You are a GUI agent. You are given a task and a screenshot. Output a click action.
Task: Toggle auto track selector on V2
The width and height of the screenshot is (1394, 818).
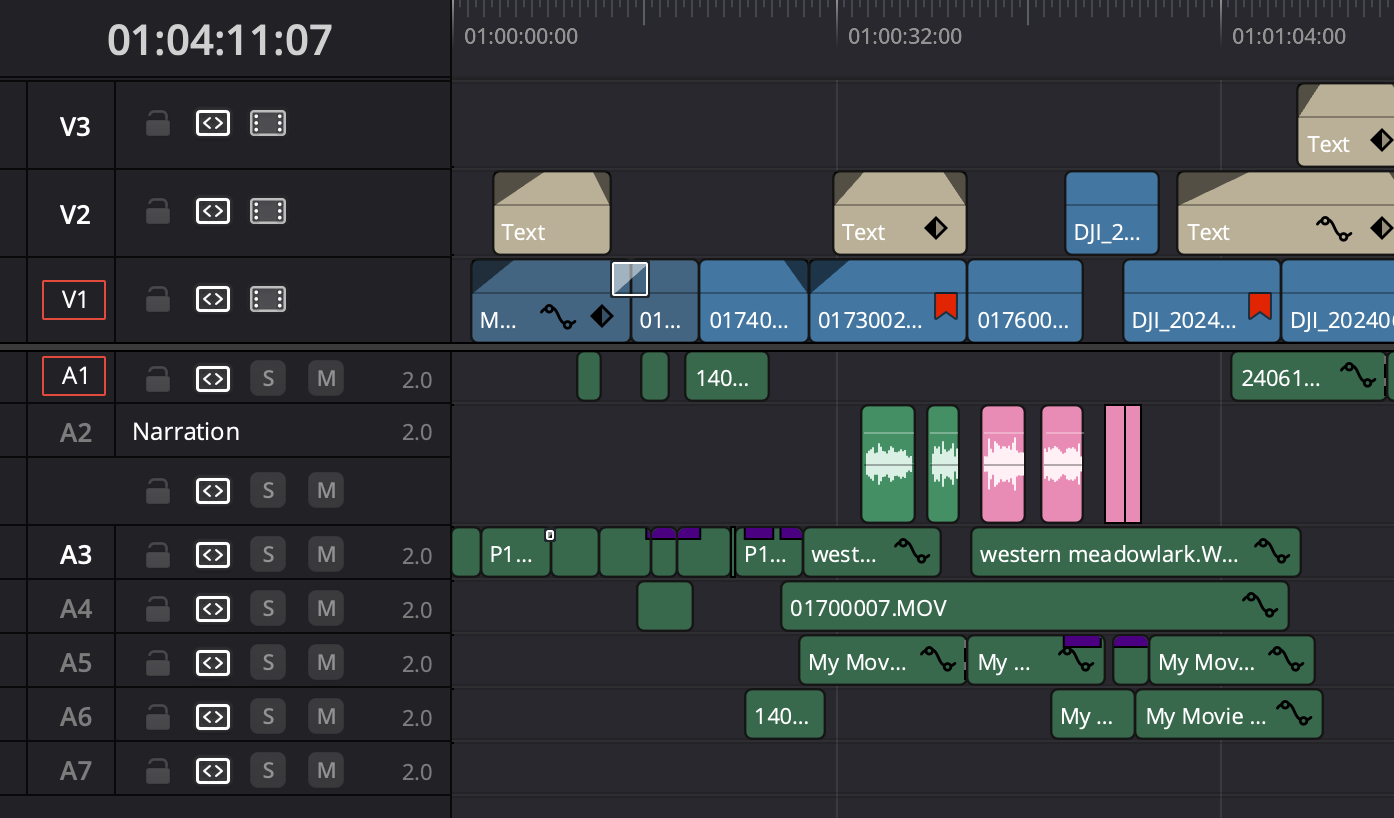(x=212, y=211)
